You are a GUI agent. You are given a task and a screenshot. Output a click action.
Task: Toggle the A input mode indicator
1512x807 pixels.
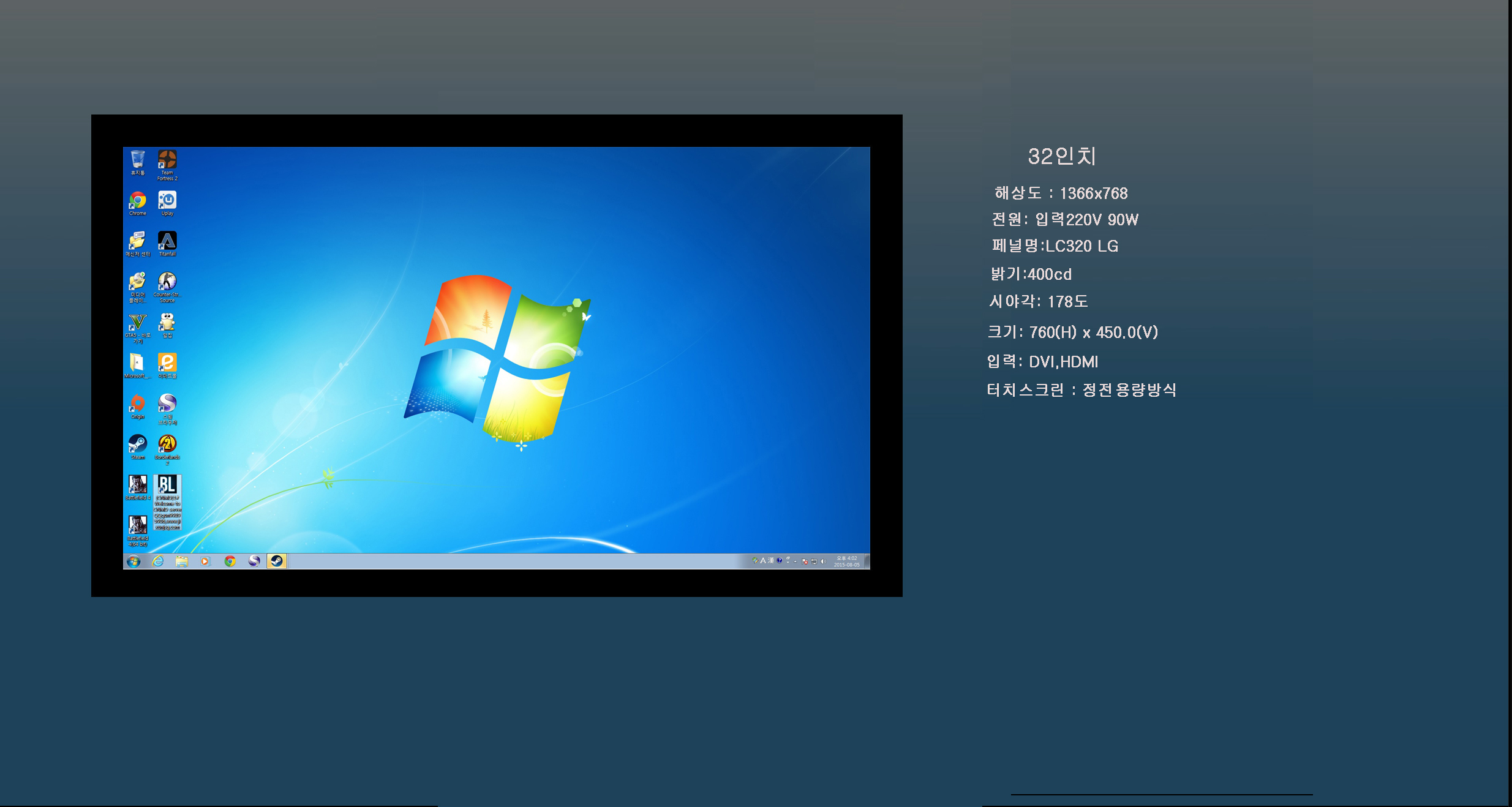click(763, 561)
